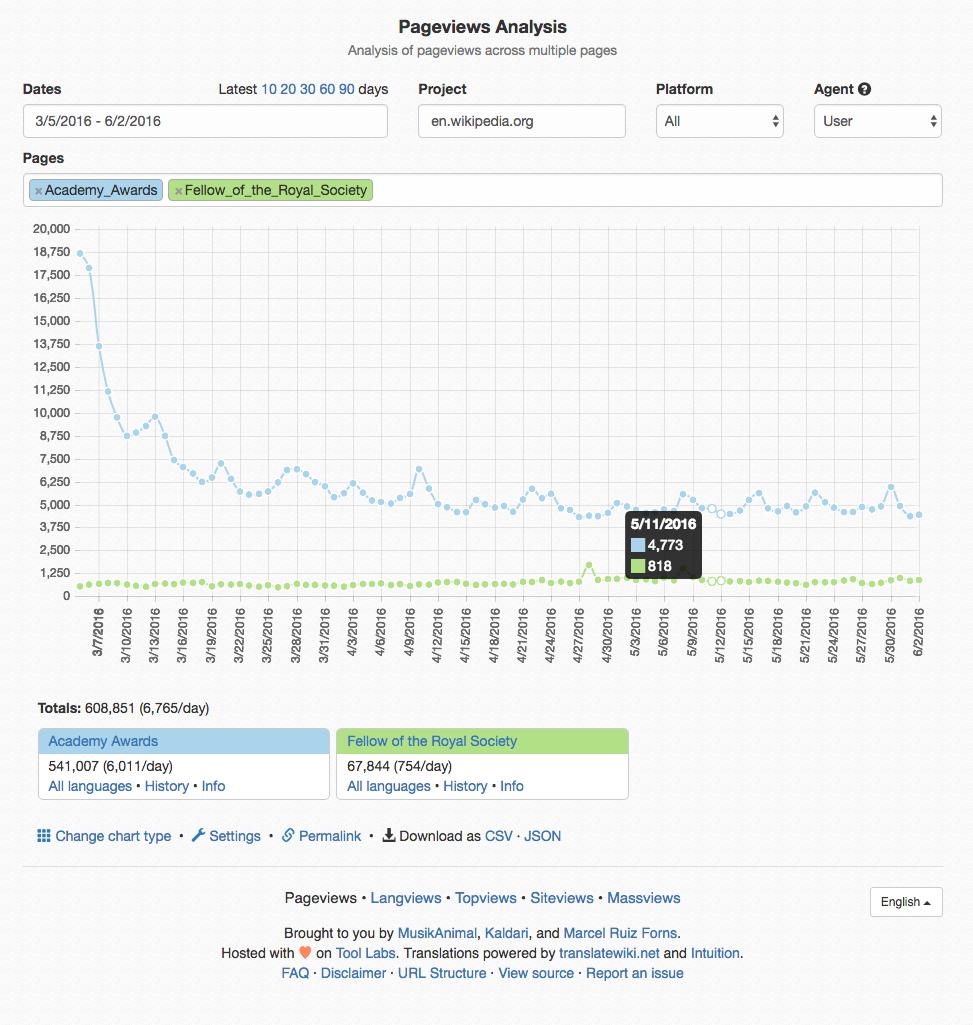The image size is (973, 1025).
Task: Click the Permalink chain icon
Action: 288,836
